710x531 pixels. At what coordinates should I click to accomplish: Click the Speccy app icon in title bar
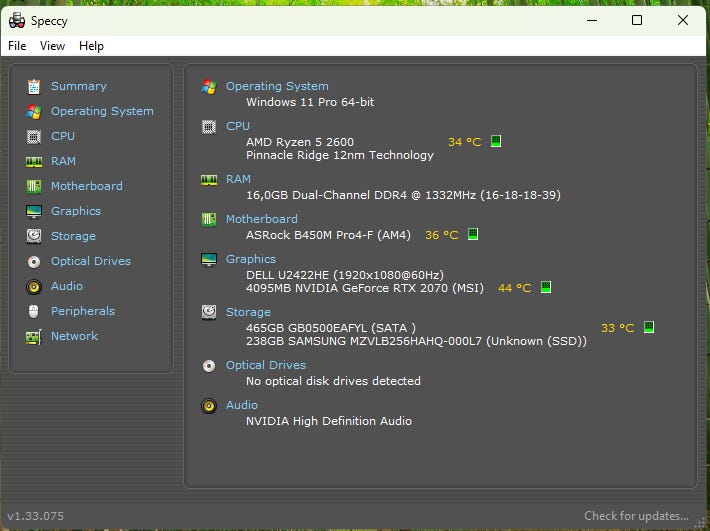click(17, 20)
